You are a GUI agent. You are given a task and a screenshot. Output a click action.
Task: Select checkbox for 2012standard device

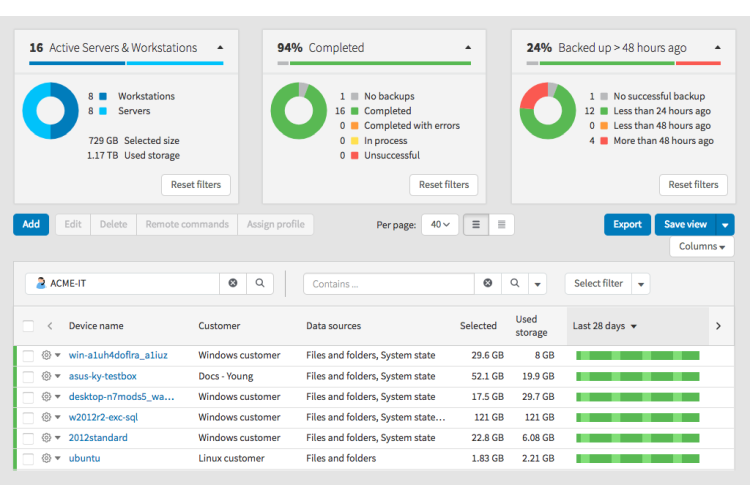tap(29, 438)
